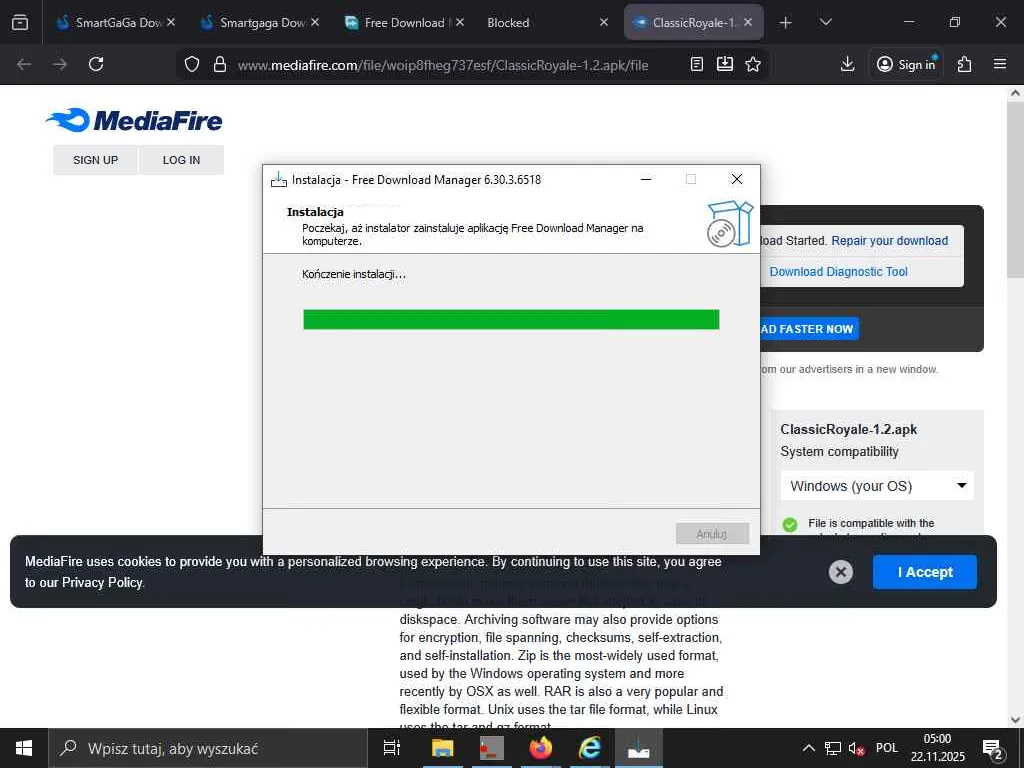This screenshot has height=768, width=1024.
Task: Click installer title bar download icon
Action: [x=279, y=180]
